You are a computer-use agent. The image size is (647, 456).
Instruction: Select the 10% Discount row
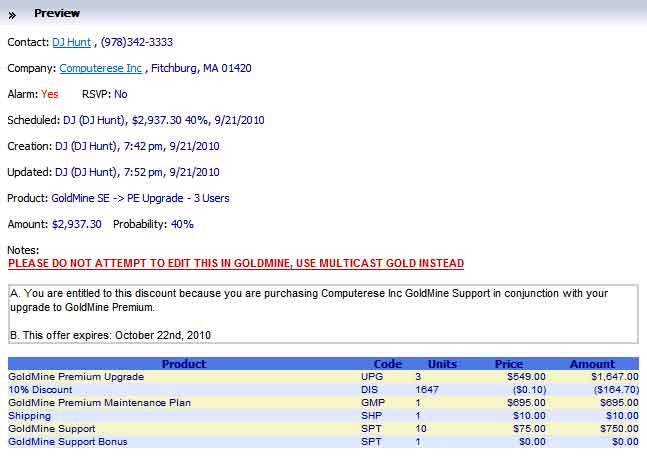(323, 390)
